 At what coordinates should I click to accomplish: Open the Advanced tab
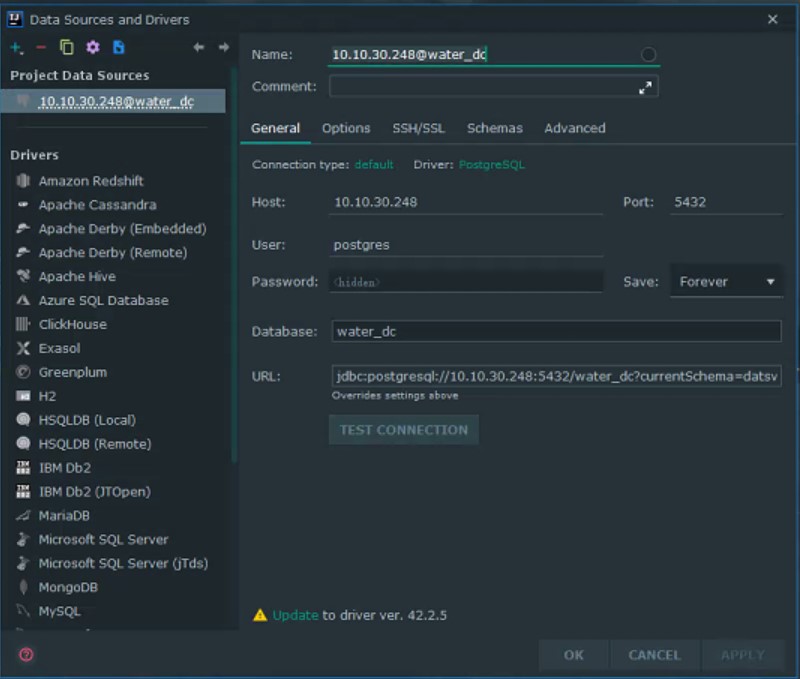574,128
